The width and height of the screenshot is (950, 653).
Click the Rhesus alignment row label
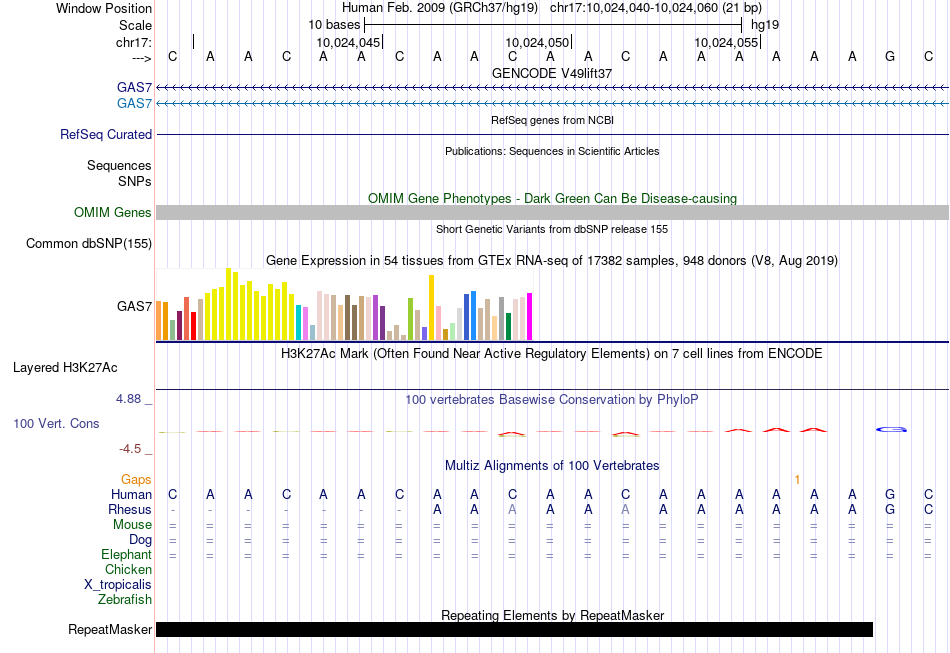(130, 509)
